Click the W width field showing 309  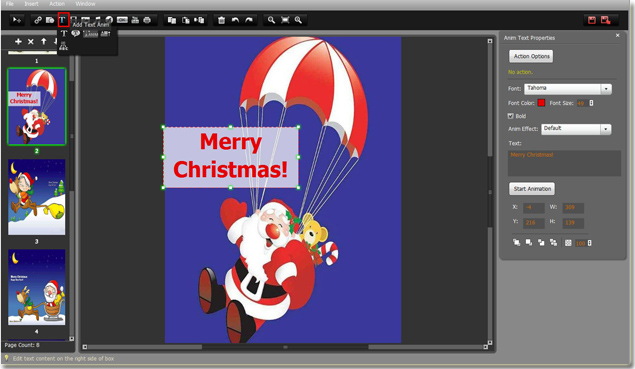click(x=573, y=208)
